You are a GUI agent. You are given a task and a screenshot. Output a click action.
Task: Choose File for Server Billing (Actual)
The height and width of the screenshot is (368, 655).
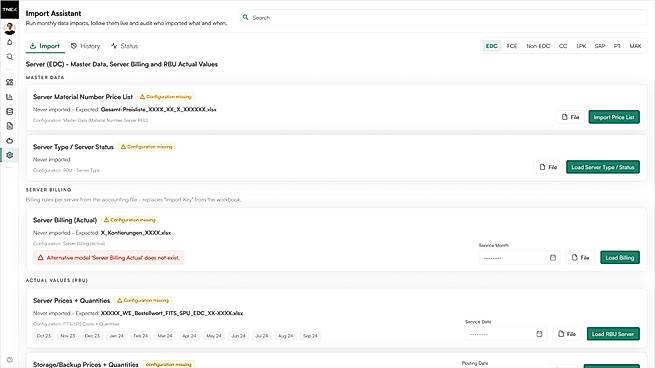[x=581, y=258]
